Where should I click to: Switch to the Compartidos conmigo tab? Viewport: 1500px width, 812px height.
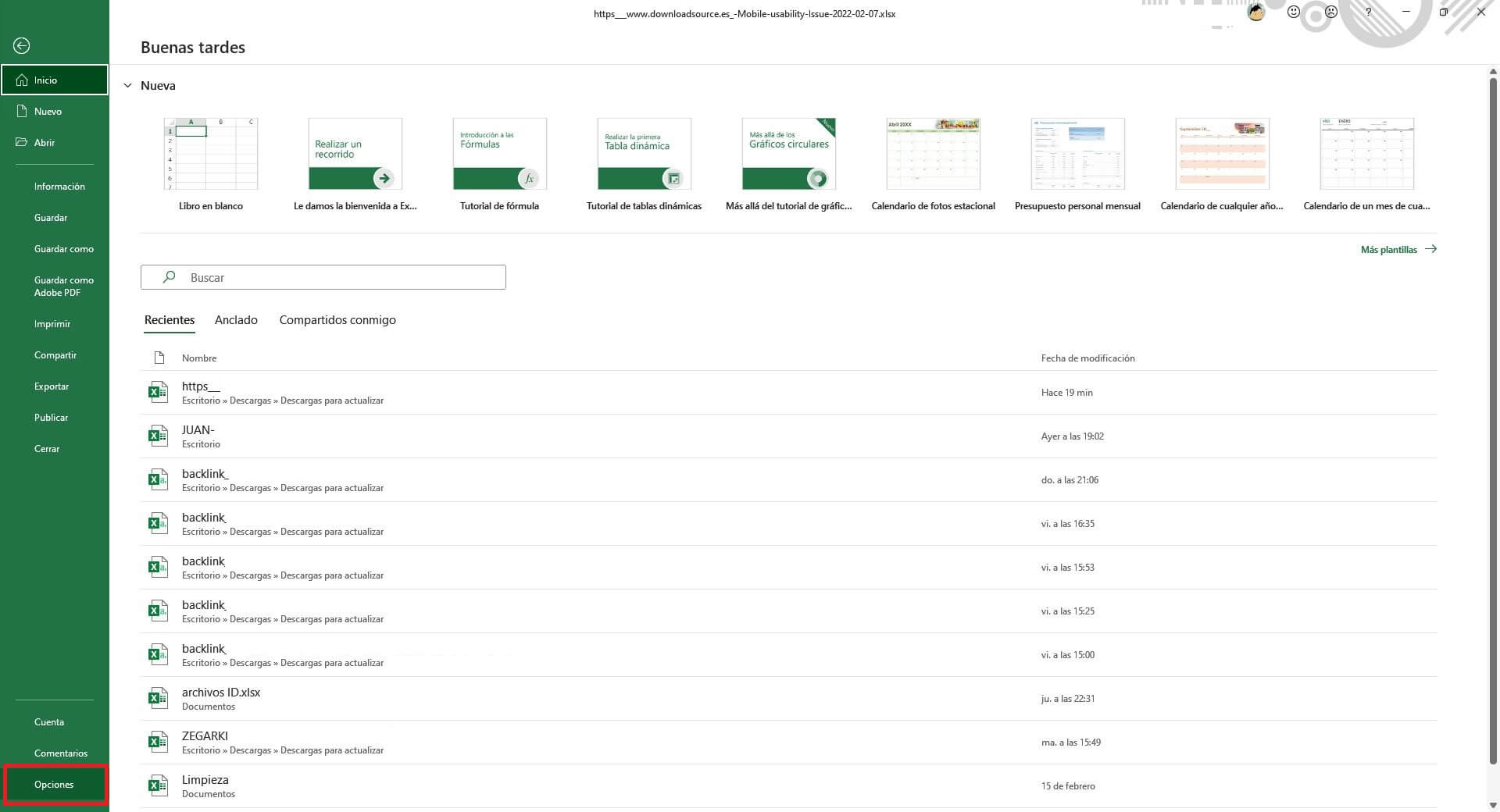coord(337,320)
